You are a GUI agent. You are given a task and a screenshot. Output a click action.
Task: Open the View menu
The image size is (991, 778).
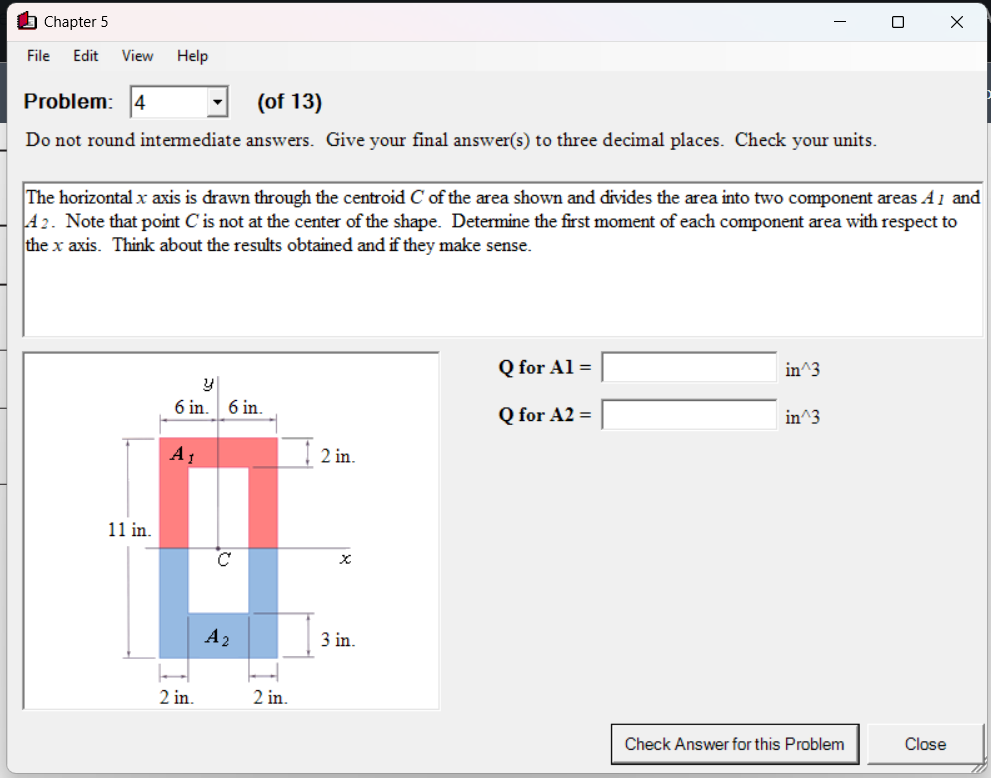tap(137, 56)
